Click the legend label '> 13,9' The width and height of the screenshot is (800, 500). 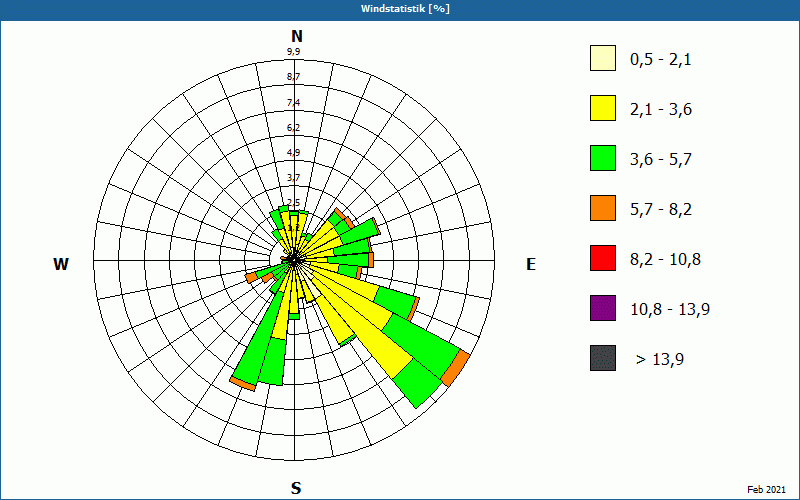[x=660, y=360]
